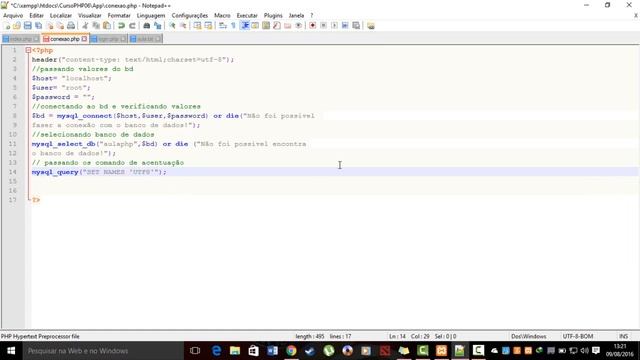The image size is (640, 360).
Task: Open the Arquivo menu
Action: [13, 16]
